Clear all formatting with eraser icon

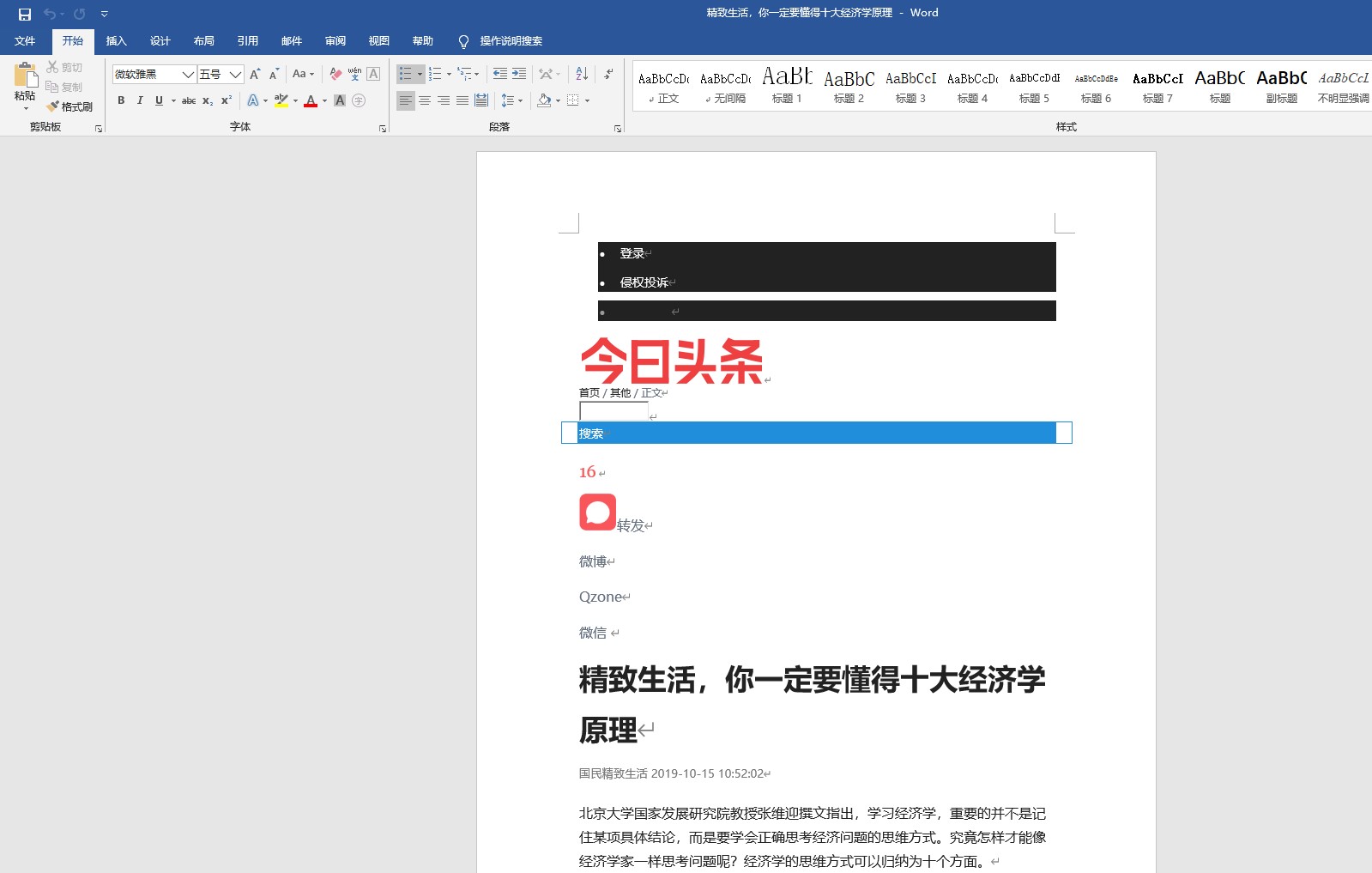(x=335, y=75)
